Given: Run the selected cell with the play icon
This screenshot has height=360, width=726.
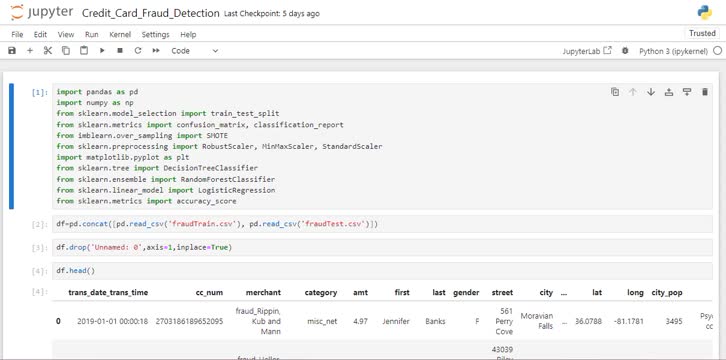Looking at the screenshot, I should pyautogui.click(x=102, y=51).
